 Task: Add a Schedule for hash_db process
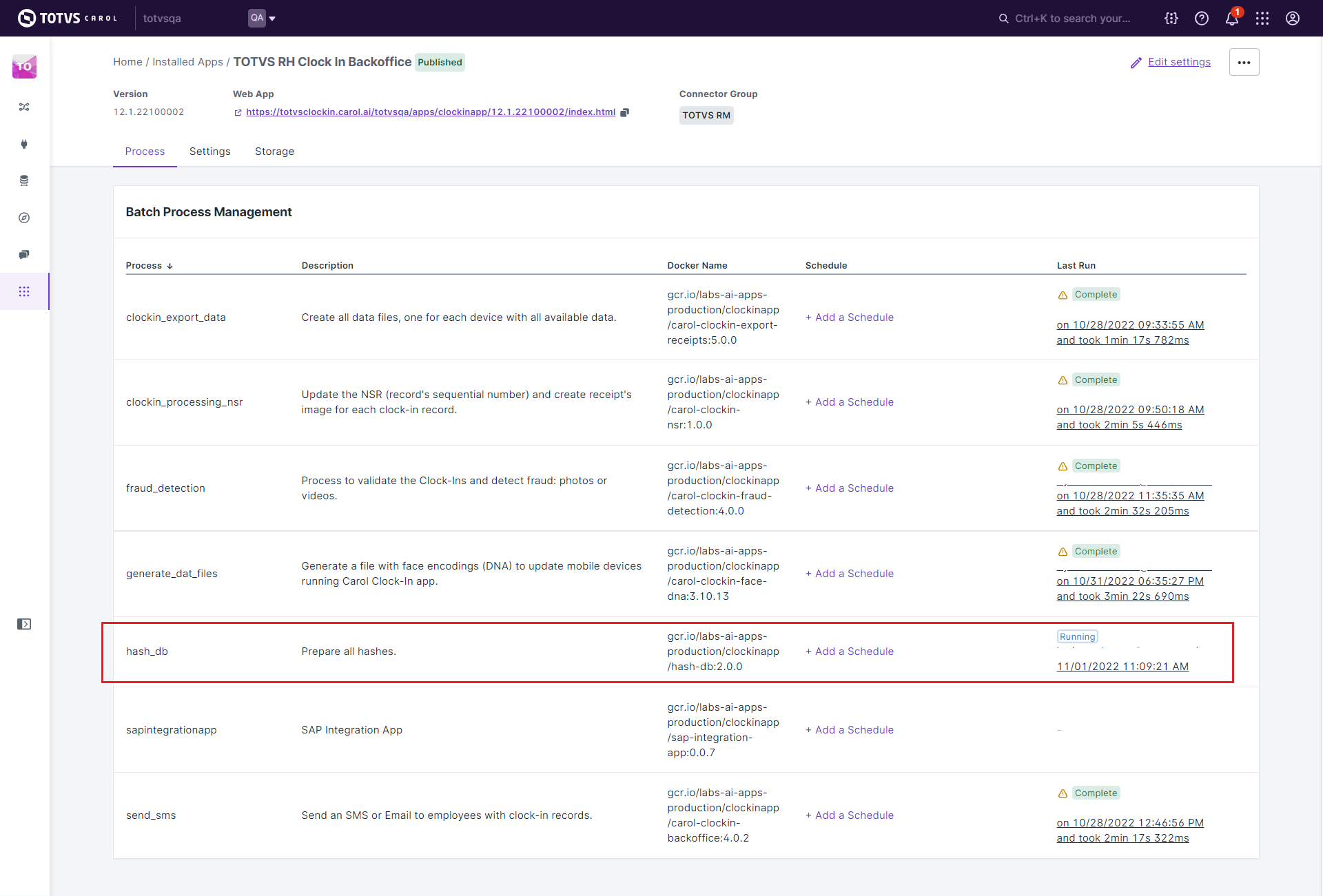[x=850, y=652]
